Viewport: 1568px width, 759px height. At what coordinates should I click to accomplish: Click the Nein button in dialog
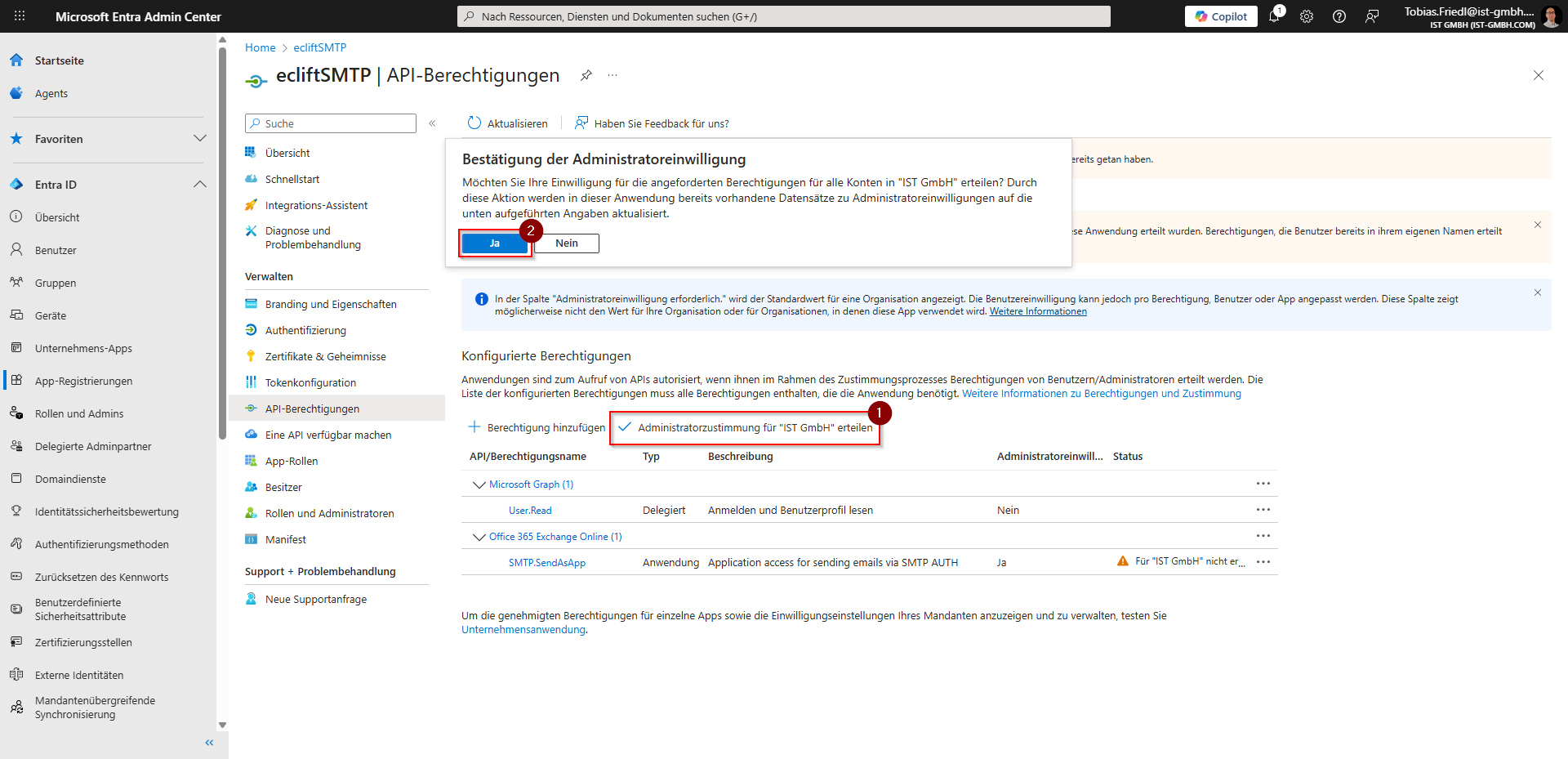pyautogui.click(x=567, y=243)
